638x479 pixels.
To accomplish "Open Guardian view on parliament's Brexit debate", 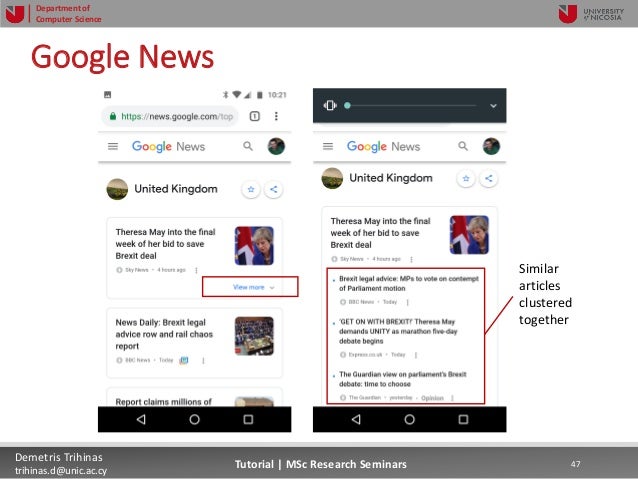I will [403, 379].
